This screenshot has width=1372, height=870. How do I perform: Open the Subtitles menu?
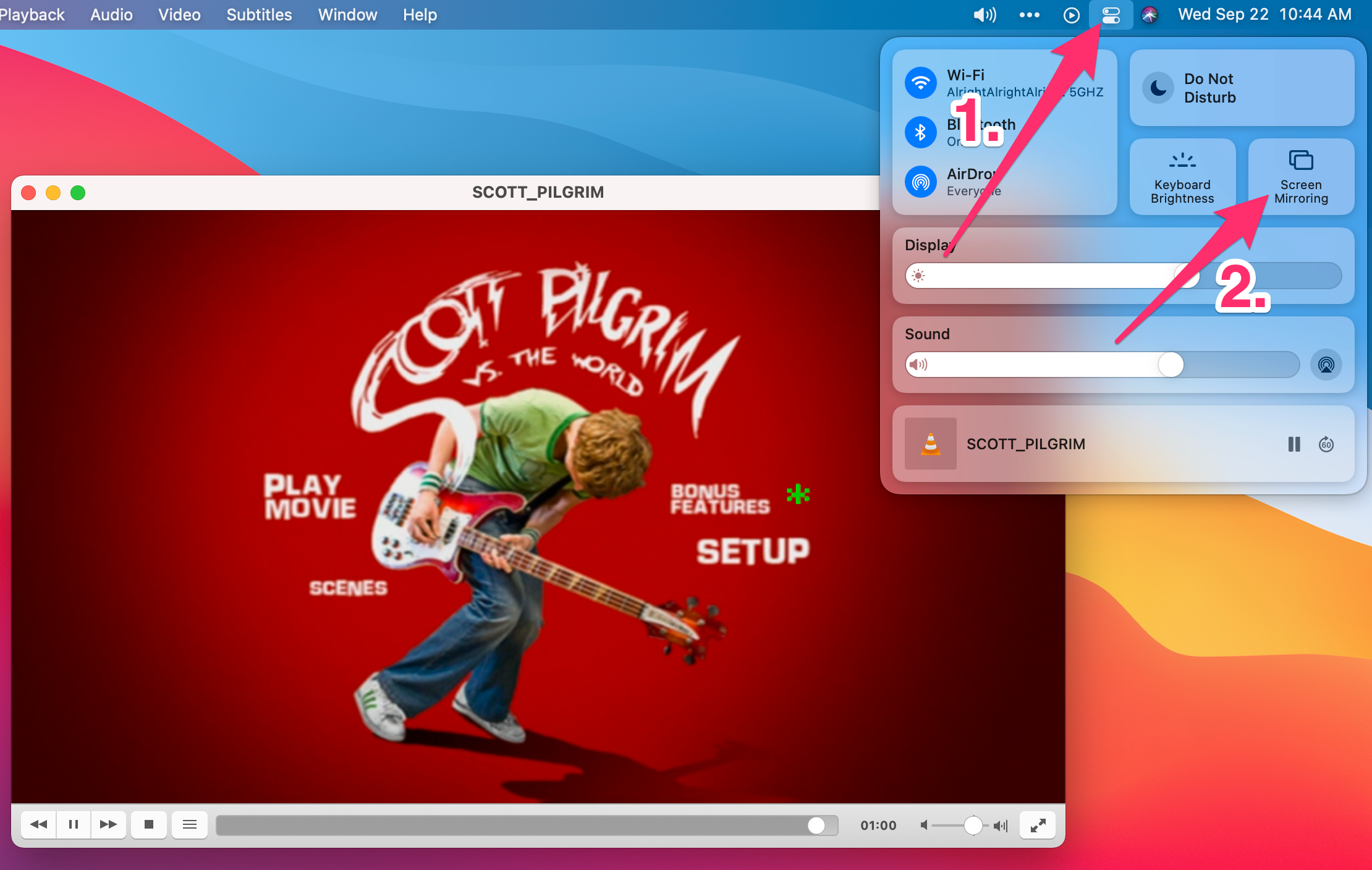[259, 15]
